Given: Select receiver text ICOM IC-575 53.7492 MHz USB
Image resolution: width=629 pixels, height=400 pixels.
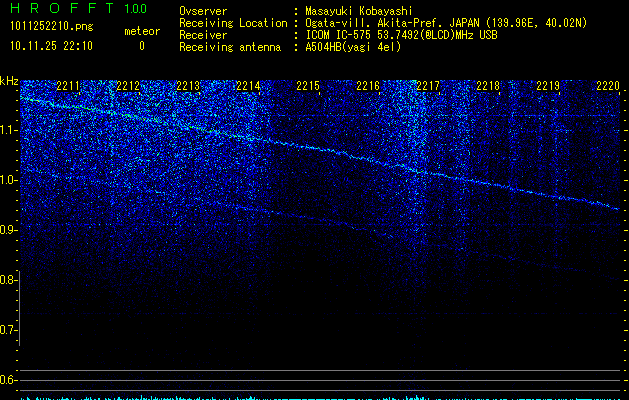Looking at the screenshot, I should point(401,35).
